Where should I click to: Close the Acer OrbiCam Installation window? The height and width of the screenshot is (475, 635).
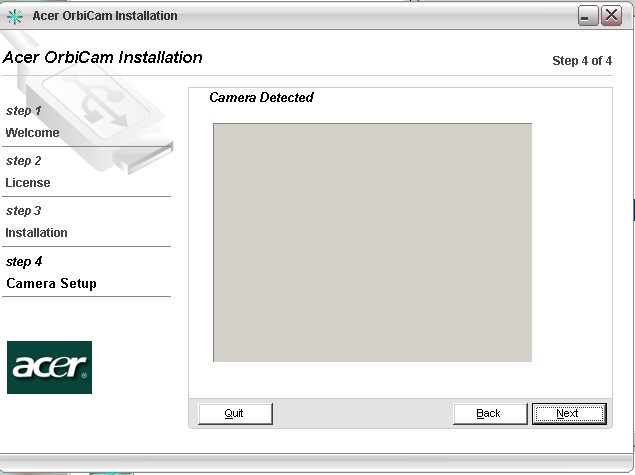611,16
